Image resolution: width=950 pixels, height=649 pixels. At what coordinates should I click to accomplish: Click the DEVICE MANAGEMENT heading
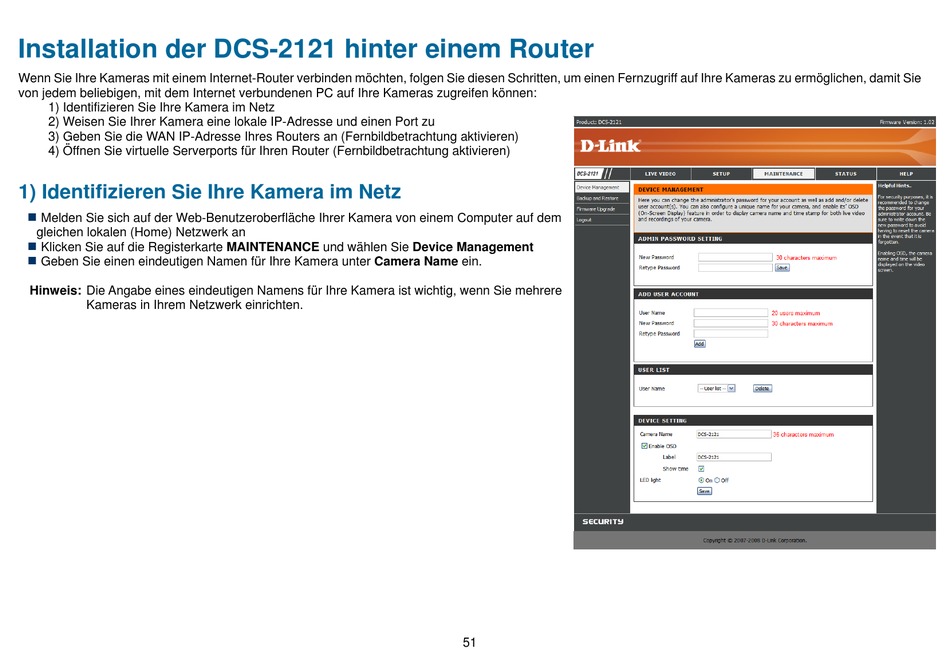click(670, 190)
